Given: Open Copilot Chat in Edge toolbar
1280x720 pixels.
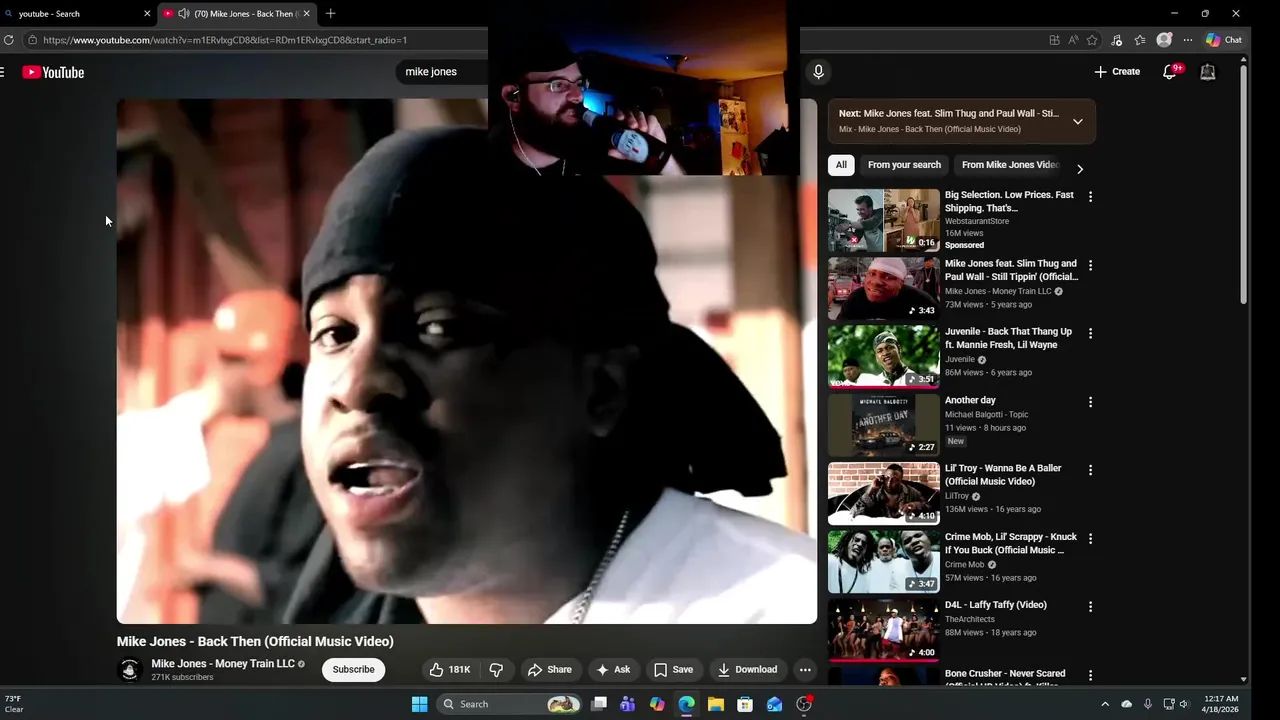Looking at the screenshot, I should (1224, 40).
